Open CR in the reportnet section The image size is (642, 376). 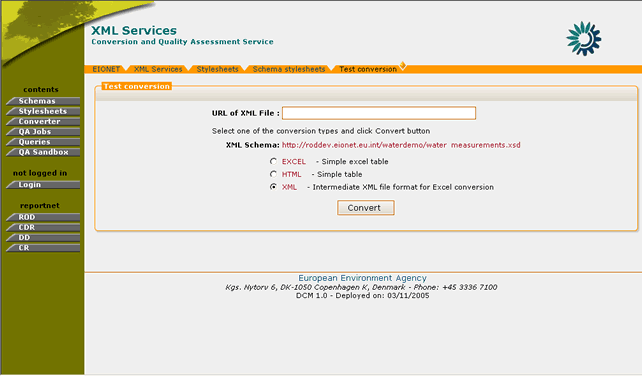43,248
